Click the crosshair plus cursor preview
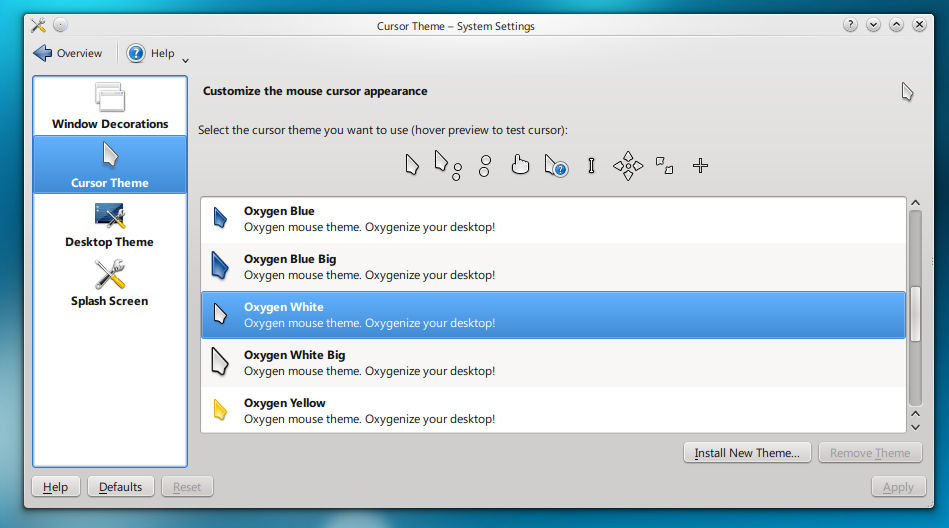 pyautogui.click(x=700, y=165)
